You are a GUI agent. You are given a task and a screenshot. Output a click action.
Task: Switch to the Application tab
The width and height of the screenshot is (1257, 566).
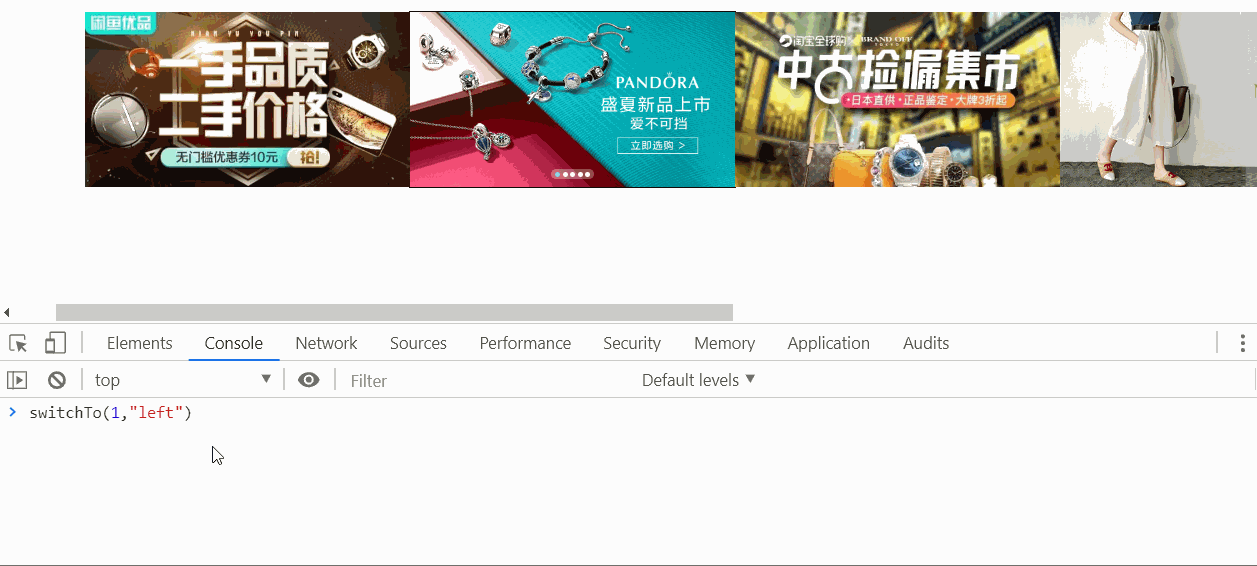[828, 343]
